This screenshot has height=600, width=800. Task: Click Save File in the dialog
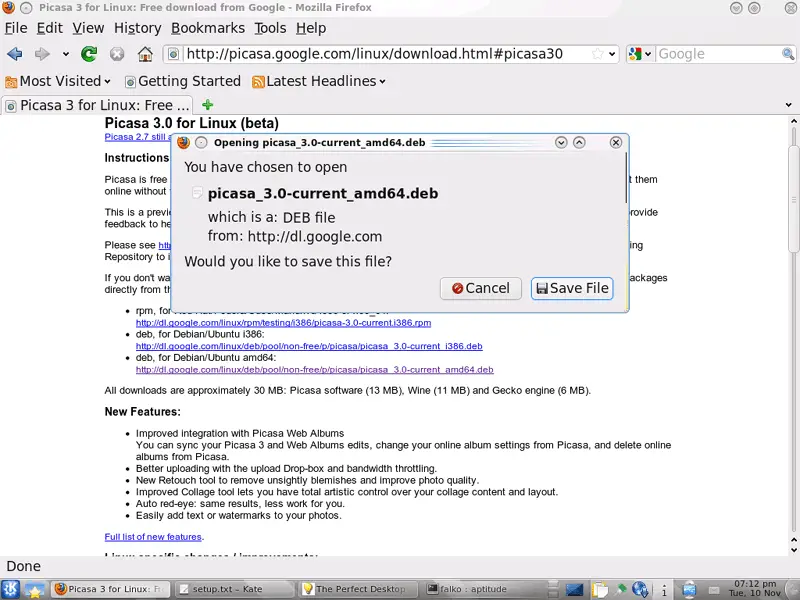point(572,288)
